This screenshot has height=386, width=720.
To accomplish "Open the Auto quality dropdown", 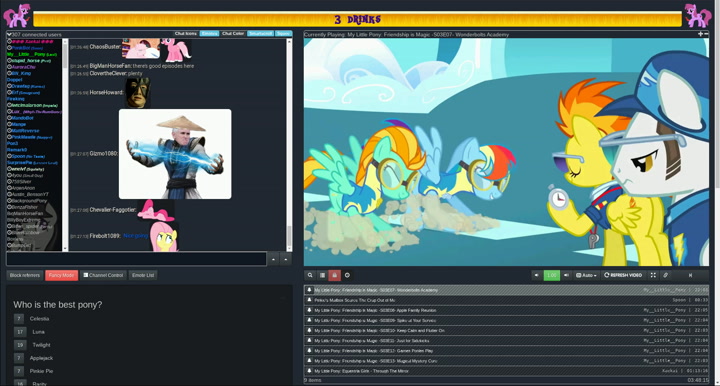I will coord(586,275).
